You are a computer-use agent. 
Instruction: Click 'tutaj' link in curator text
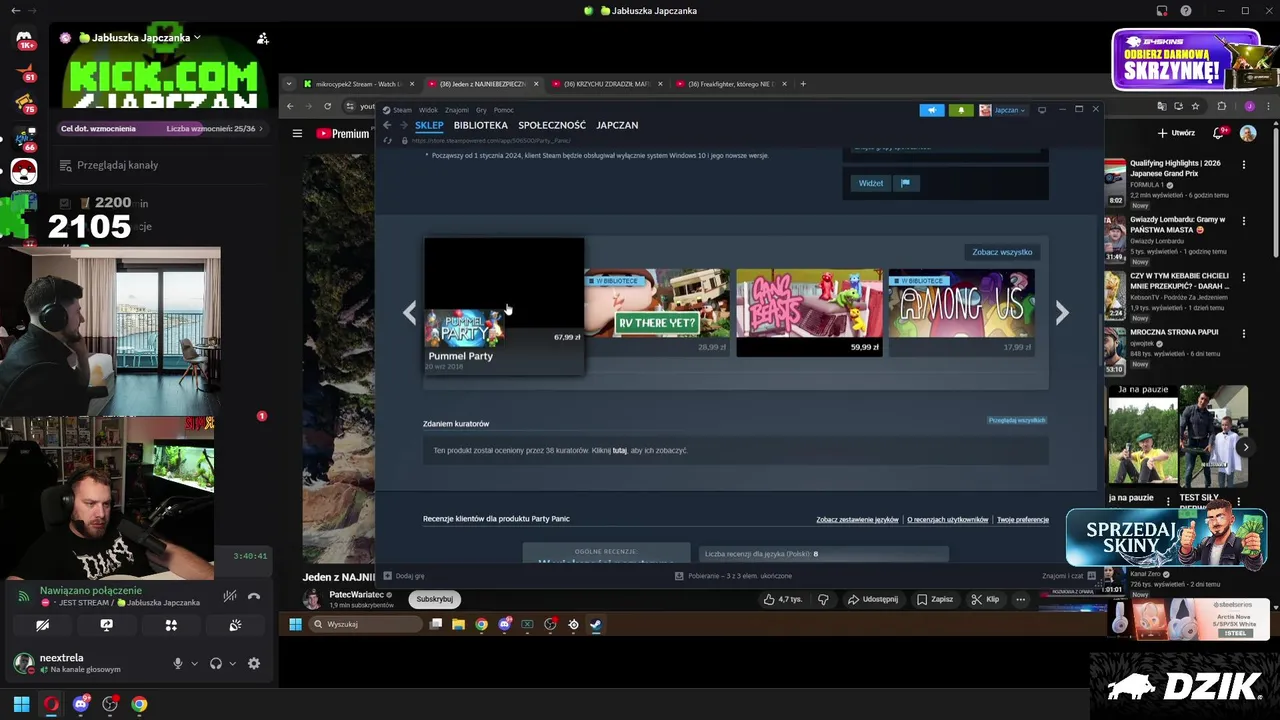point(620,451)
